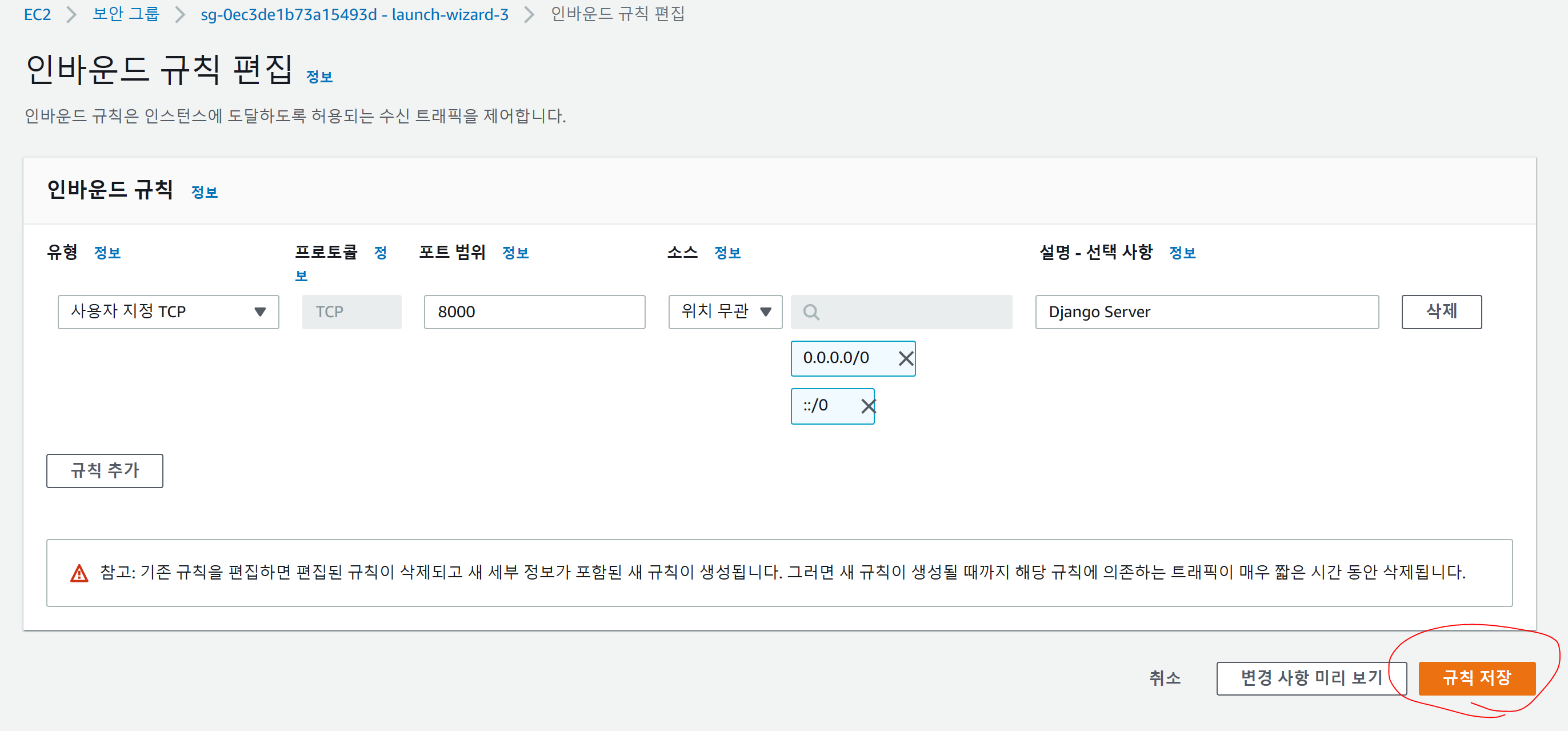This screenshot has height=731, width=1568.
Task: Click the 취소 link
Action: point(1165,678)
